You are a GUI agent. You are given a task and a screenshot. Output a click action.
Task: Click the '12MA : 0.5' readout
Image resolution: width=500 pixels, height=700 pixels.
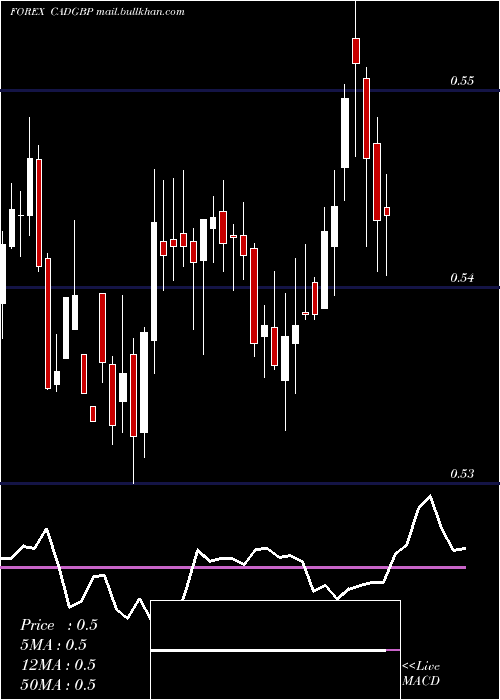(x=58, y=665)
